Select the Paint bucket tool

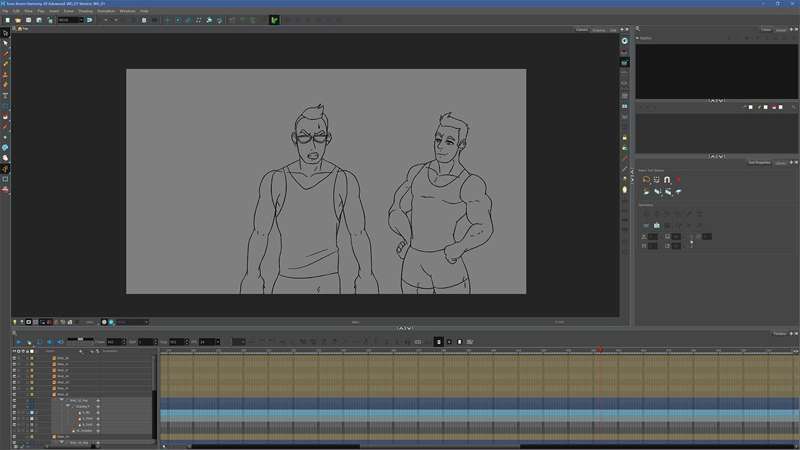coord(6,116)
